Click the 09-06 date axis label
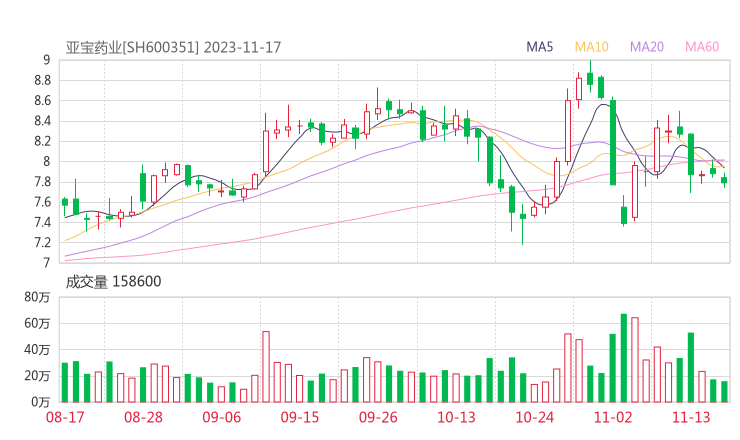This screenshot has width=740, height=440. coord(221,417)
